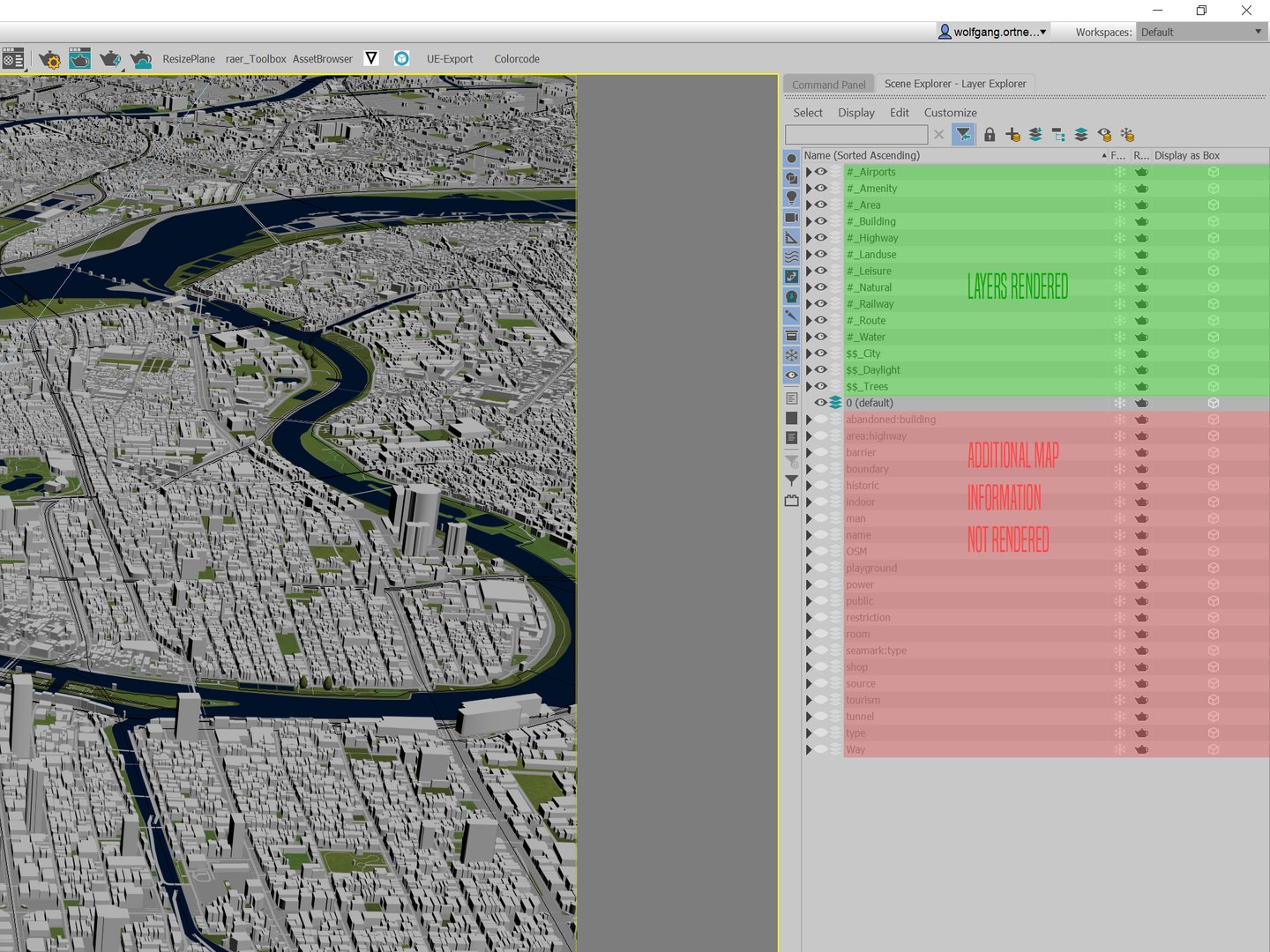Screen dimensions: 1270x952
Task: Expand the #_Natural layer
Action: 808,287
